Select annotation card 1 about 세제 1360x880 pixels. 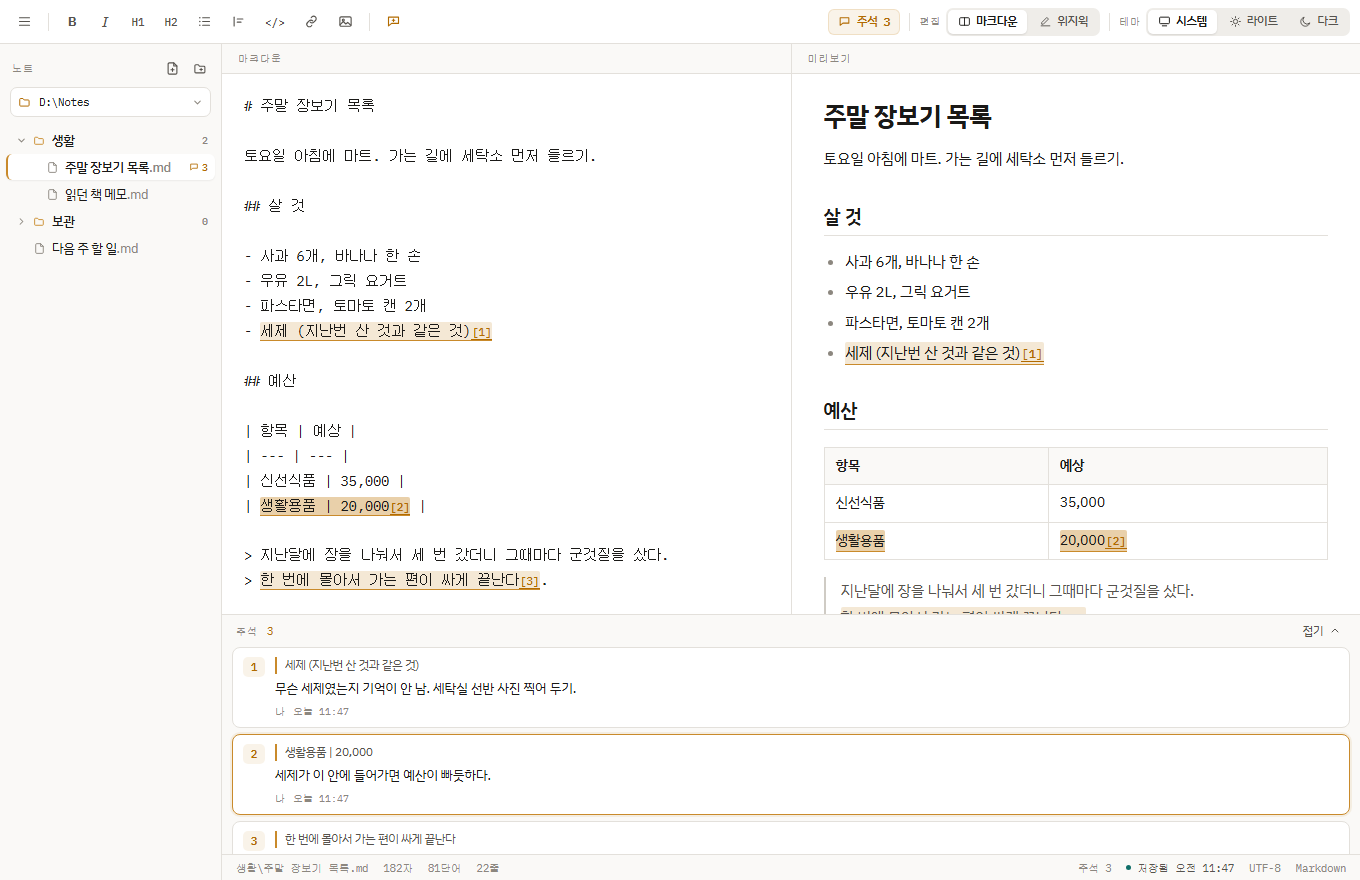coord(790,687)
